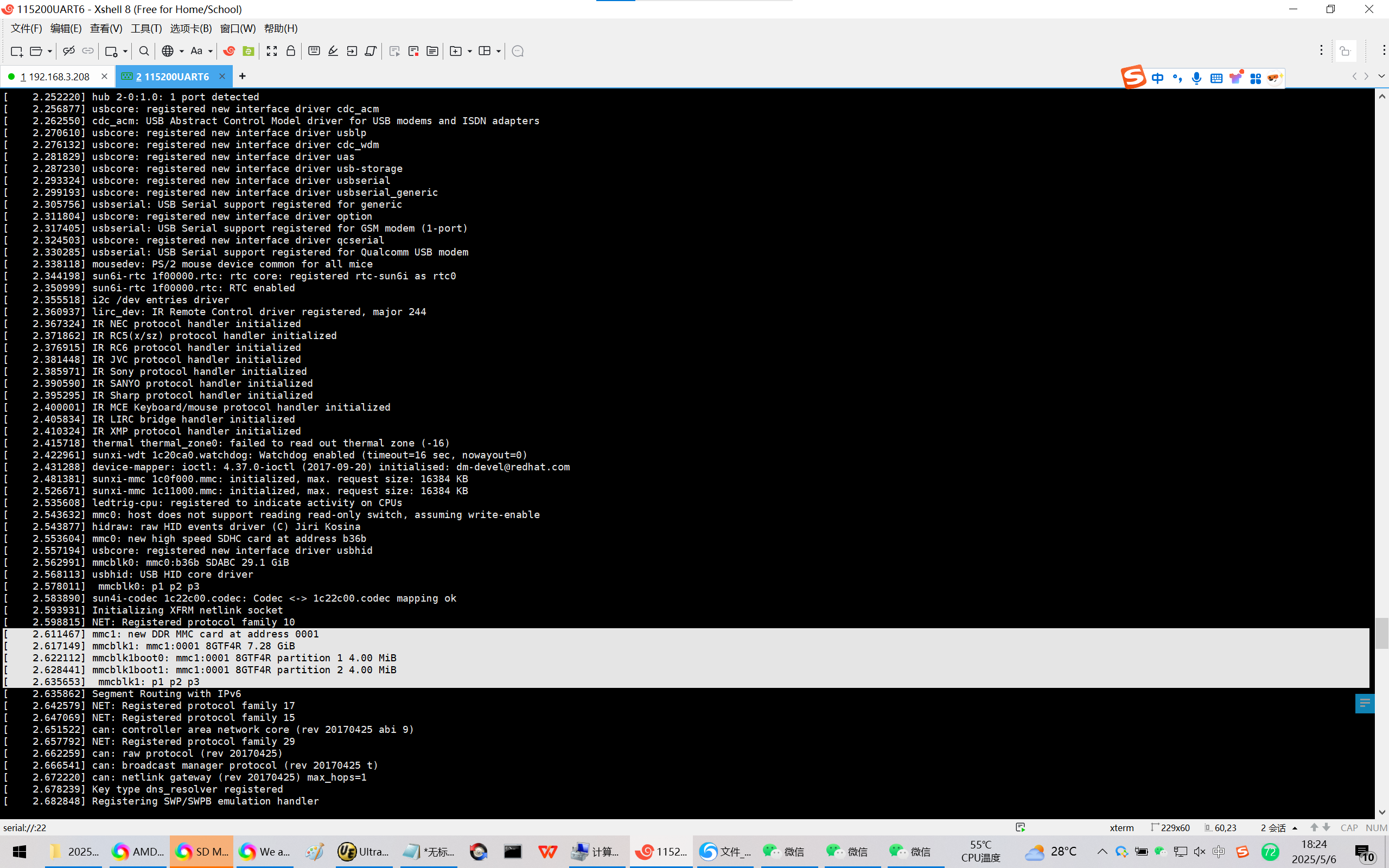Expand the Aa font dropdown arrow
Image resolution: width=1389 pixels, height=868 pixels.
tap(211, 52)
